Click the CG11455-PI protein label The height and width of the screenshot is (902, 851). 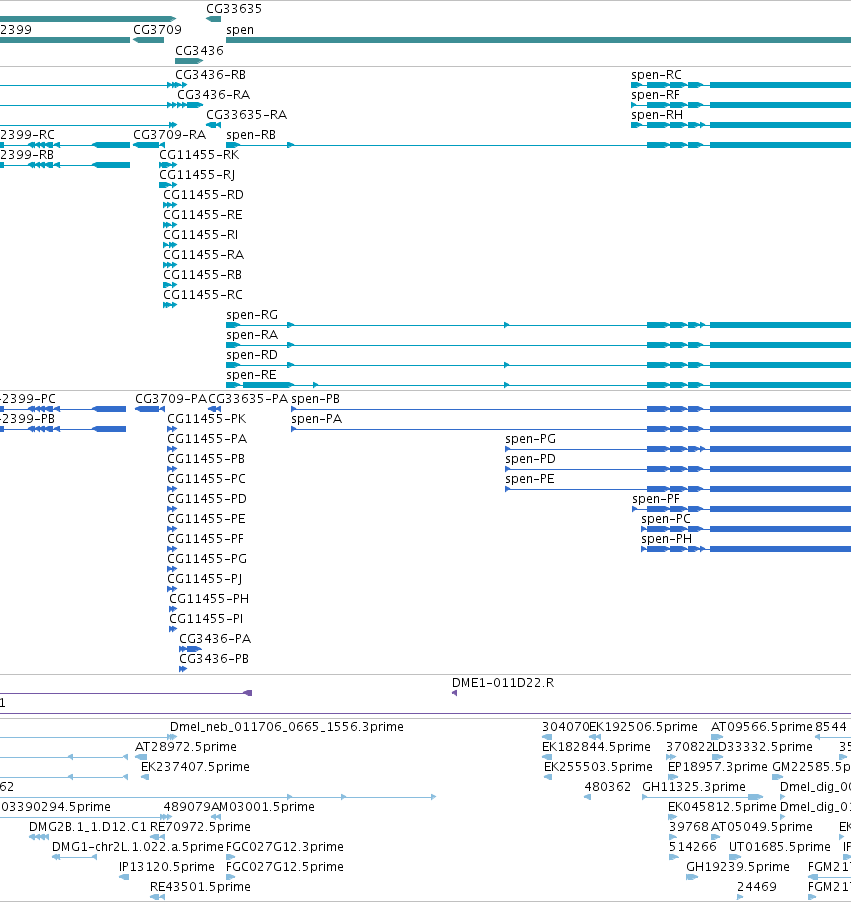[206, 619]
